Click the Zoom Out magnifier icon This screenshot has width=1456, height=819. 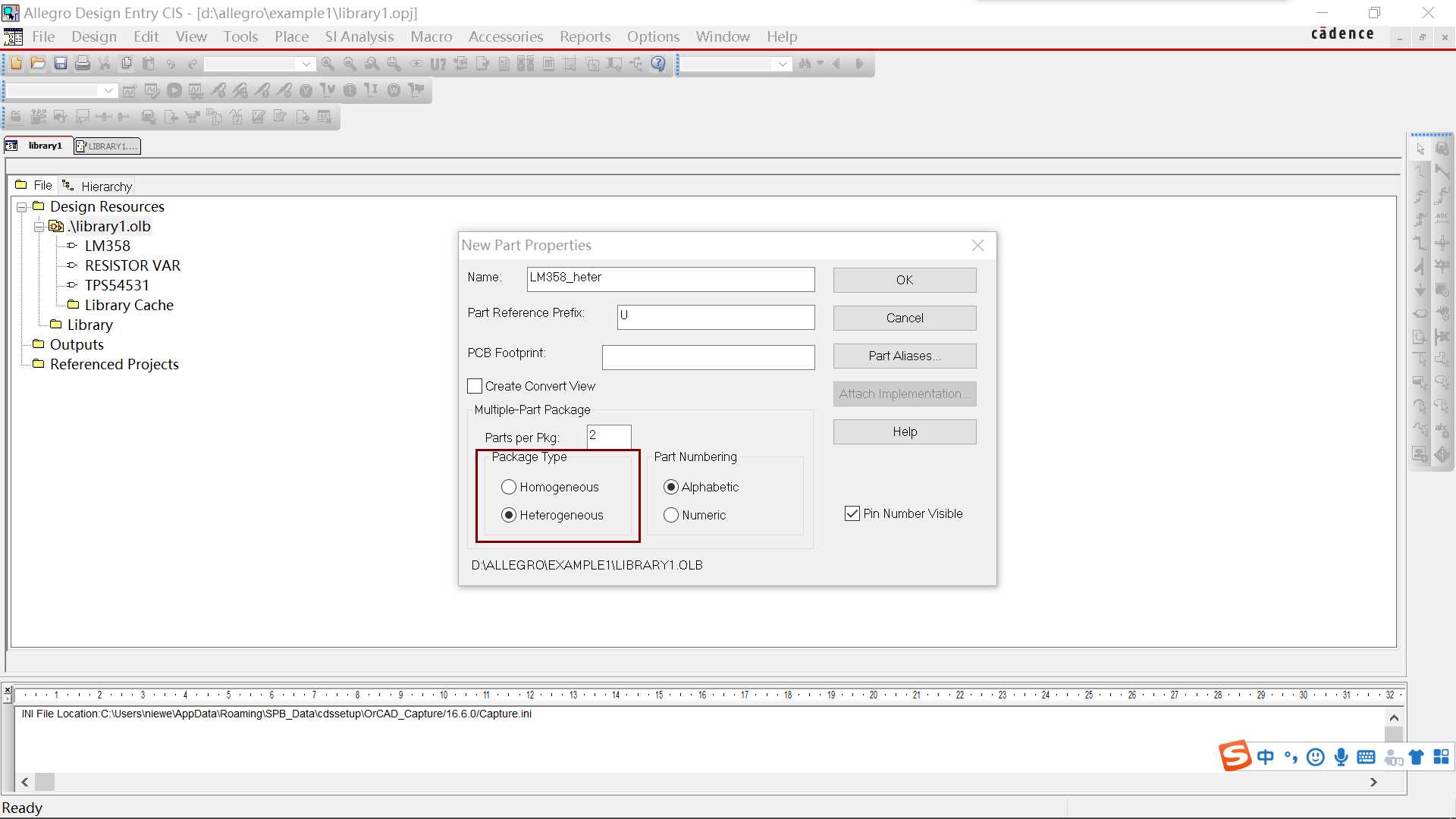tap(350, 64)
